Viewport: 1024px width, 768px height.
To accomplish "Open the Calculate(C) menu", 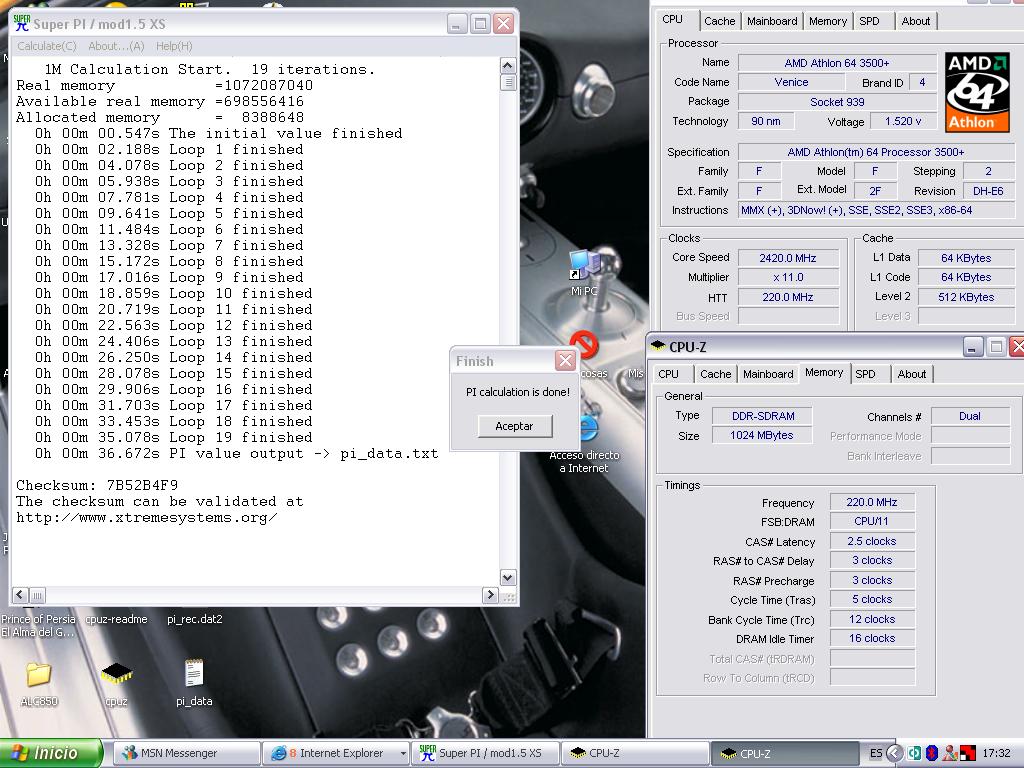I will (x=47, y=46).
